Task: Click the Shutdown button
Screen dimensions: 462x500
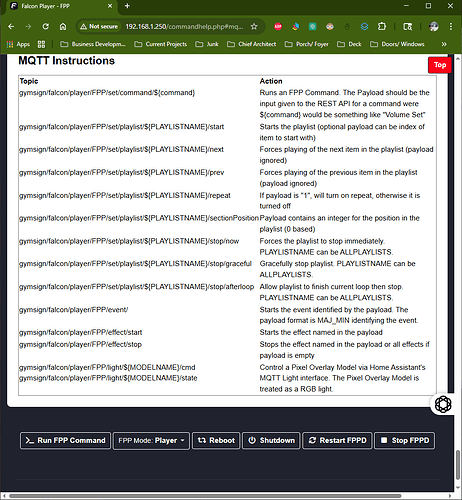Action: (x=271, y=441)
